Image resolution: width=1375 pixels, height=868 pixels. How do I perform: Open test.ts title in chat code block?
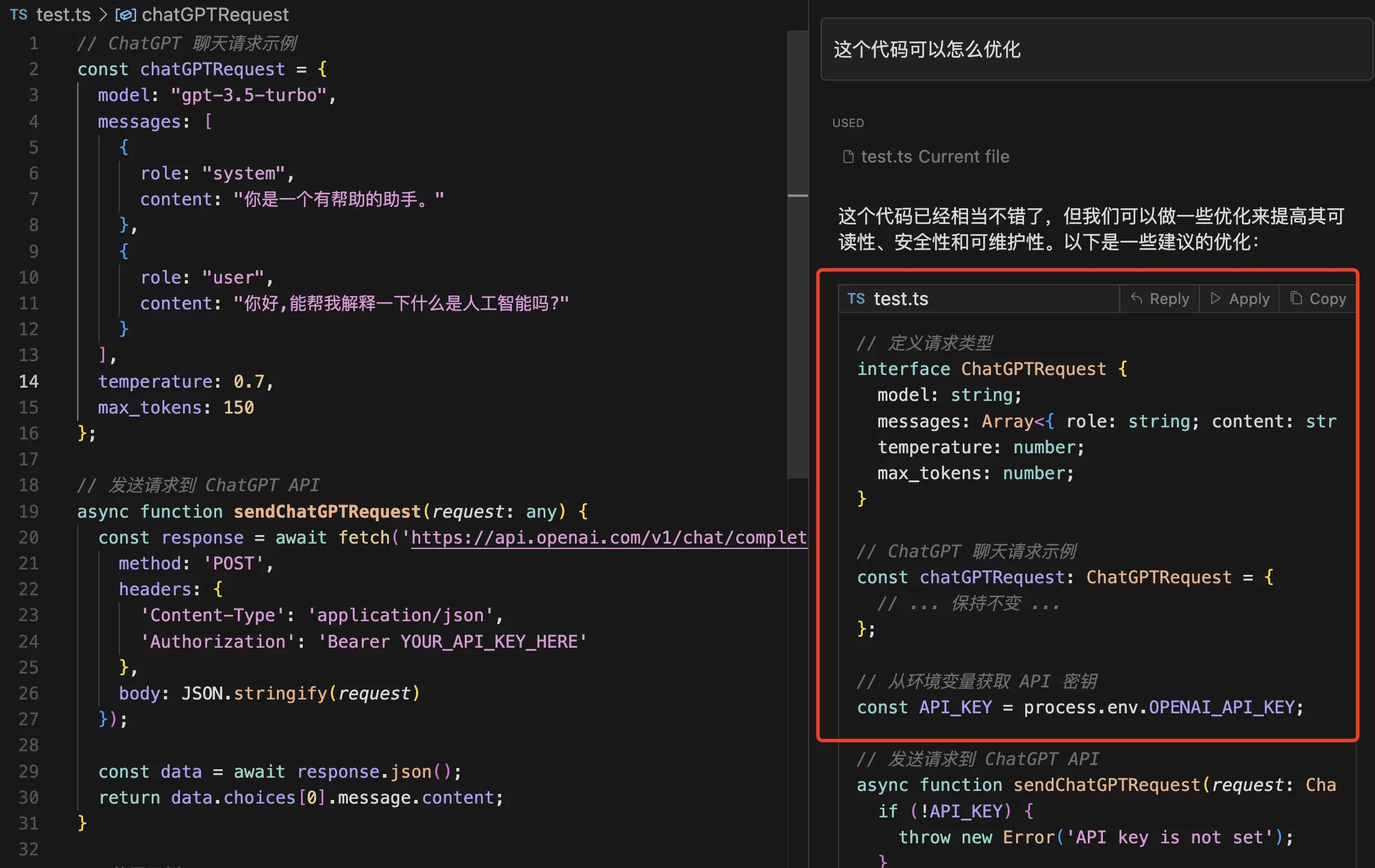pyautogui.click(x=901, y=299)
